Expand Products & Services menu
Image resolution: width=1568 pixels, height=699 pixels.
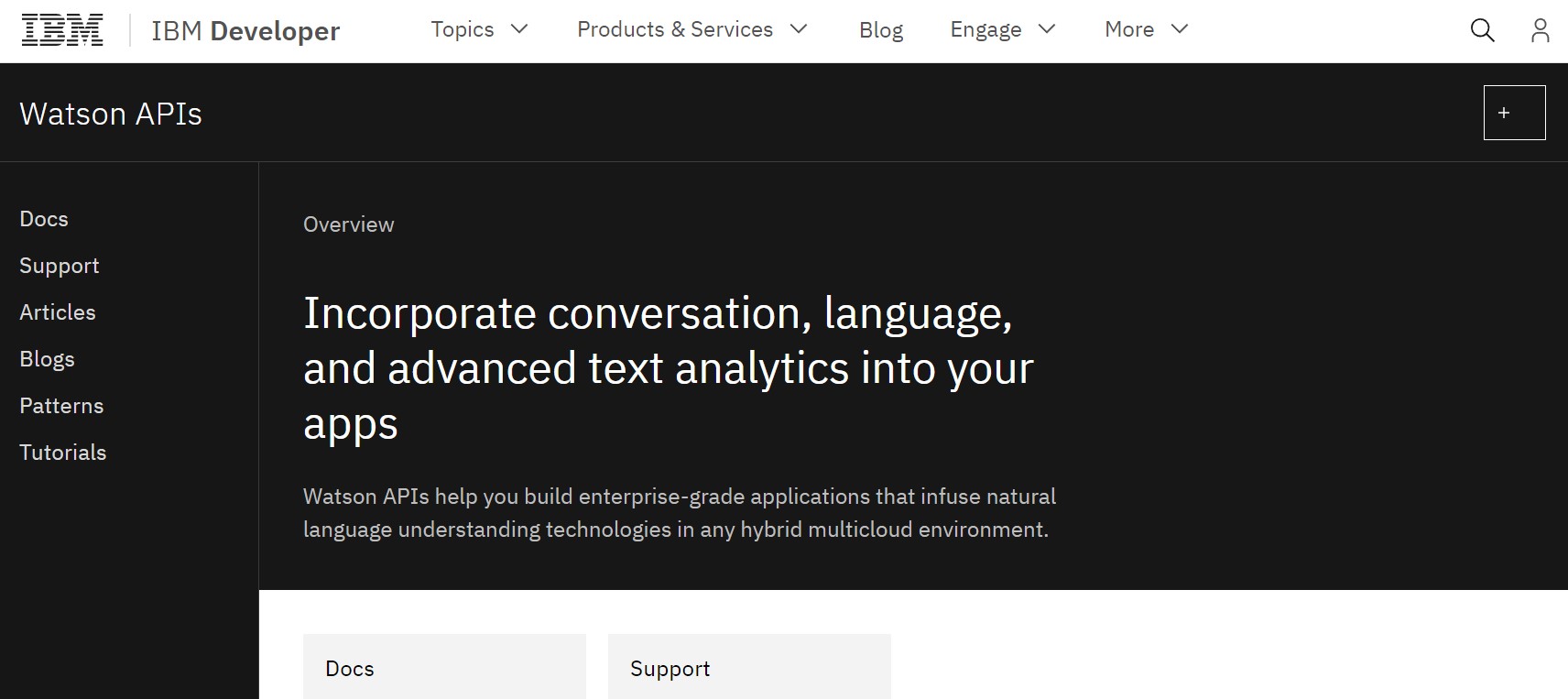692,29
